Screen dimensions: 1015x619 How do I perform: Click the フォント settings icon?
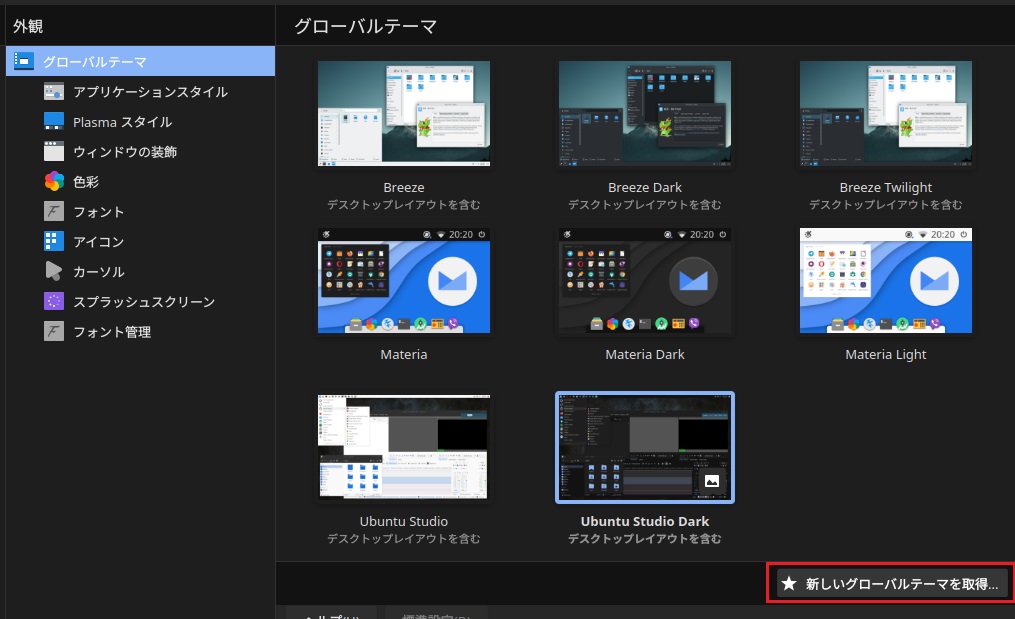click(54, 211)
